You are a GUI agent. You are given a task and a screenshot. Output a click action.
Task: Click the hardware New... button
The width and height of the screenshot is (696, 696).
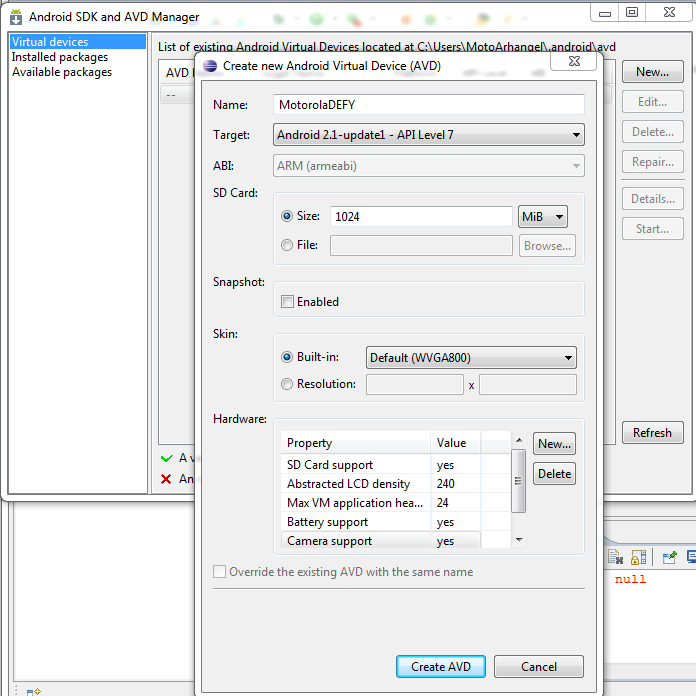point(554,444)
